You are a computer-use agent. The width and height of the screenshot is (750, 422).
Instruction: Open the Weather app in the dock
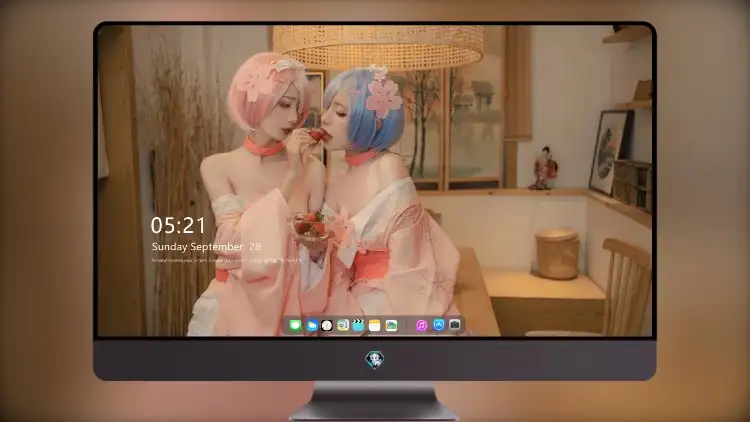tap(311, 325)
